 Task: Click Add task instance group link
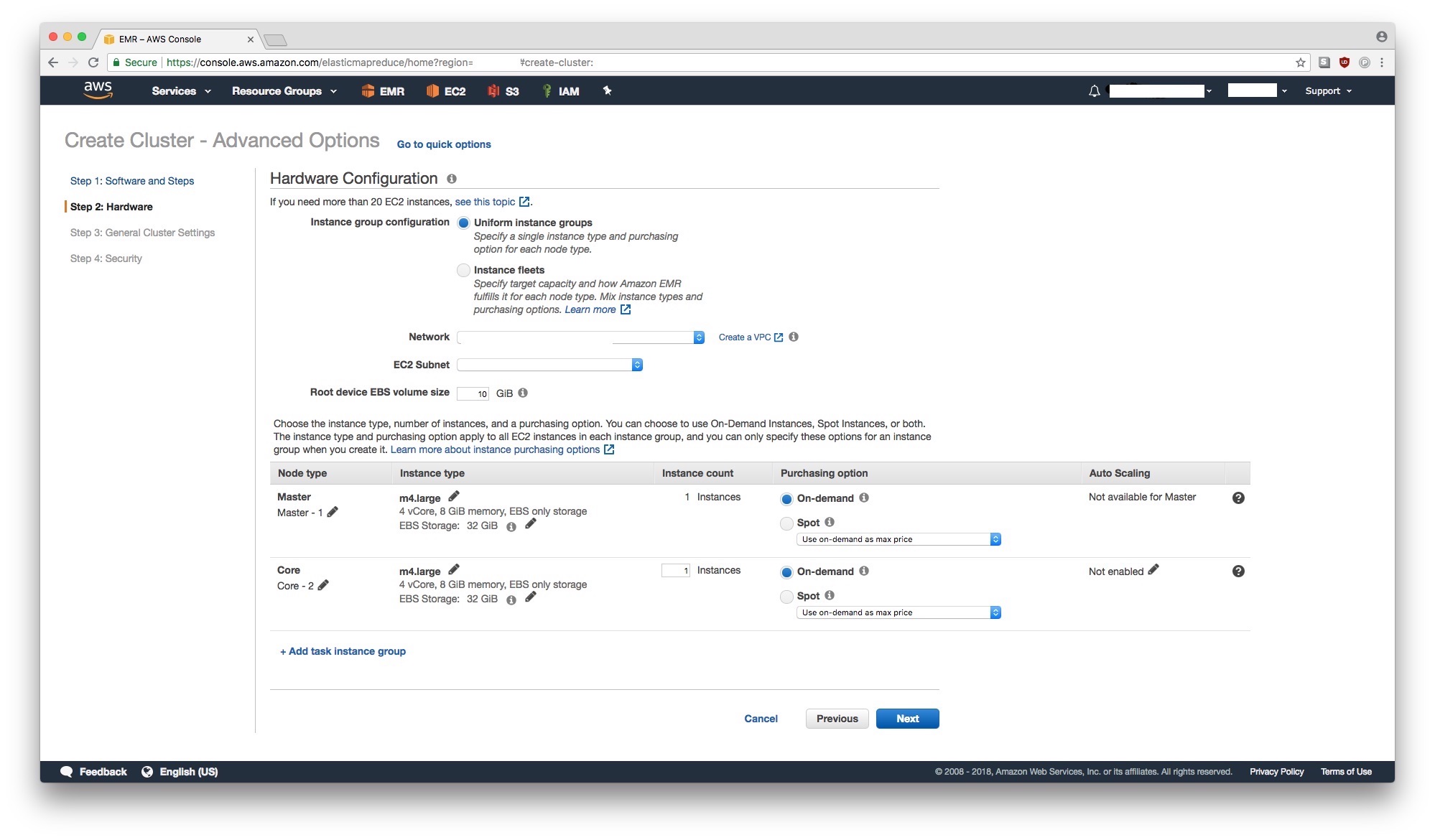pos(342,650)
